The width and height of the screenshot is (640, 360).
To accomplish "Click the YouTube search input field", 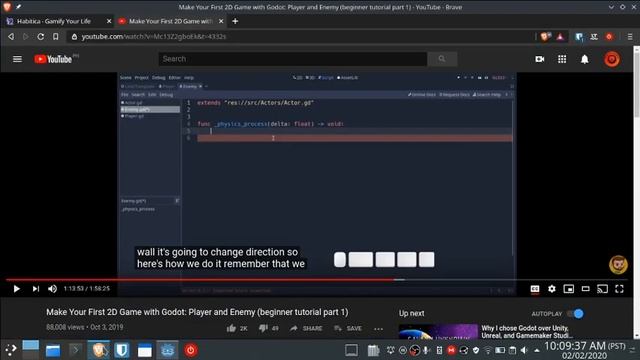I will (293, 59).
